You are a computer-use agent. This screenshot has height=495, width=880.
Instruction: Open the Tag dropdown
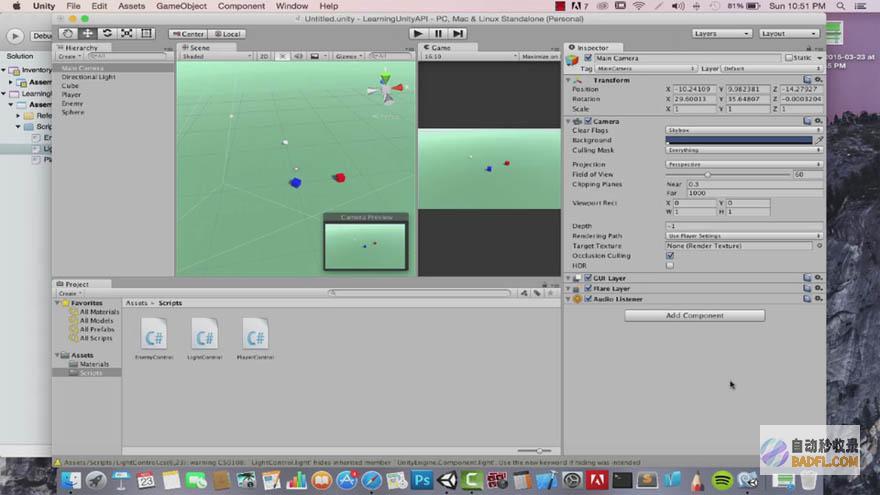click(645, 68)
